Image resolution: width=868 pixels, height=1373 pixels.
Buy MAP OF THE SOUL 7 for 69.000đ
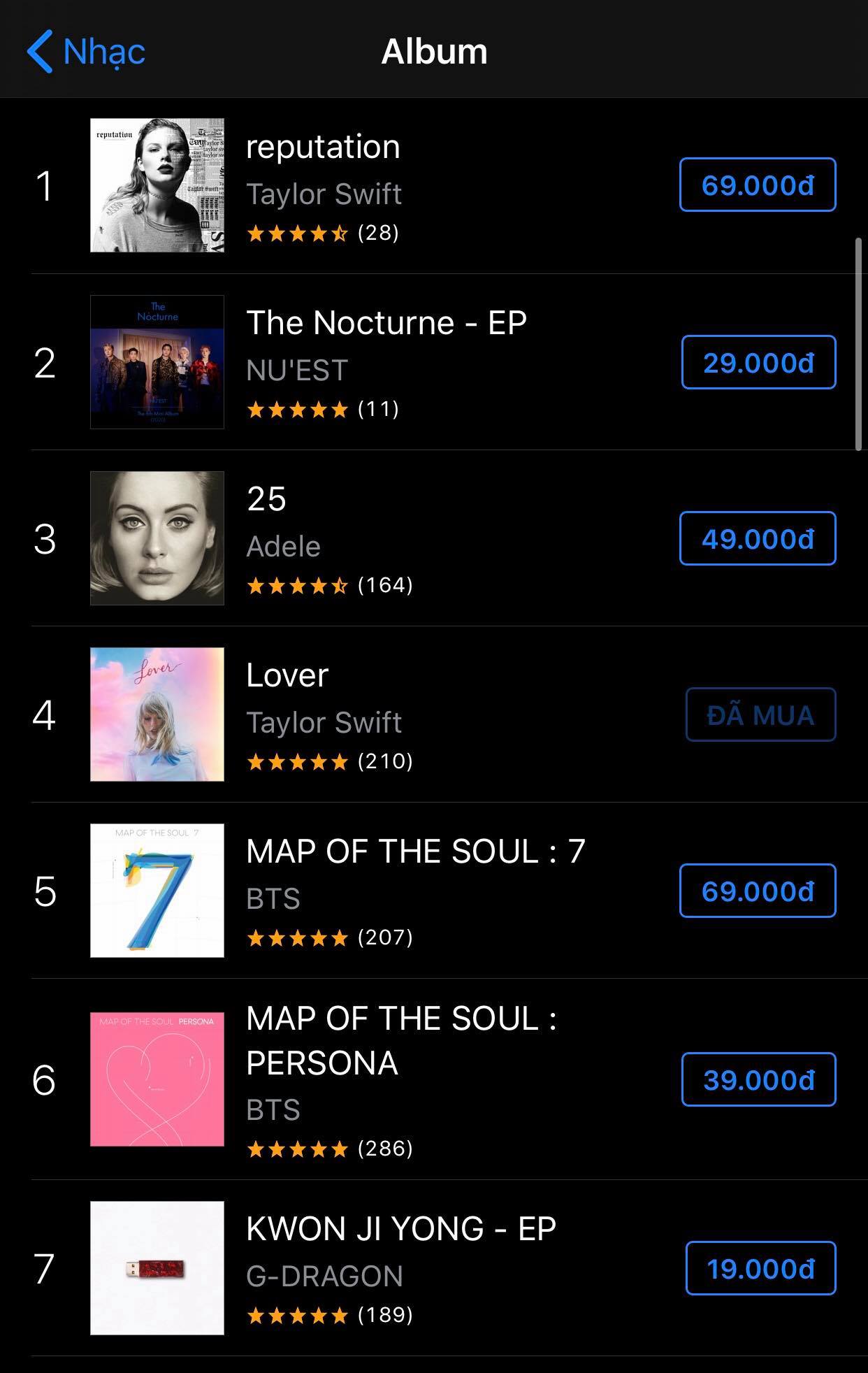tap(758, 891)
